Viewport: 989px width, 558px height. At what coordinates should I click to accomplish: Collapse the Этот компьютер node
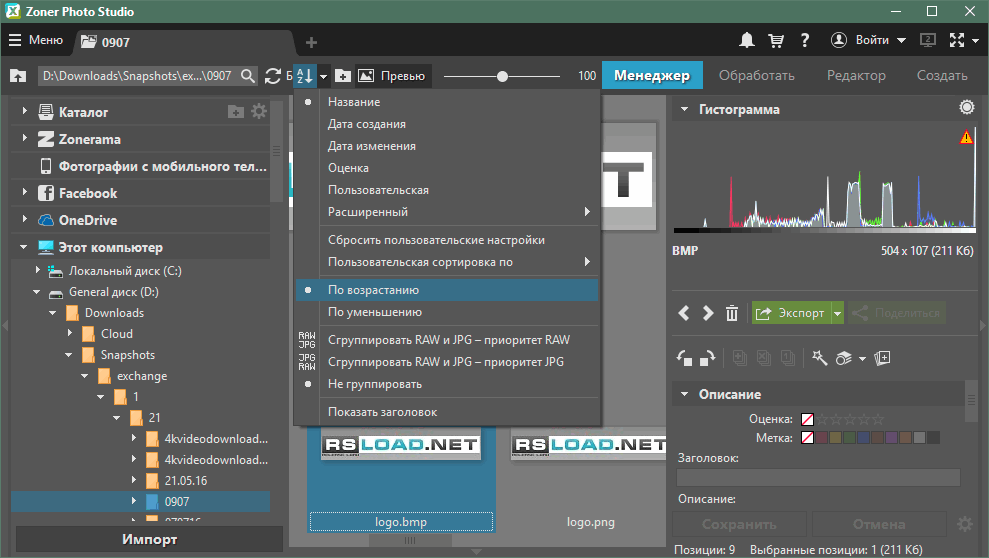pos(24,247)
